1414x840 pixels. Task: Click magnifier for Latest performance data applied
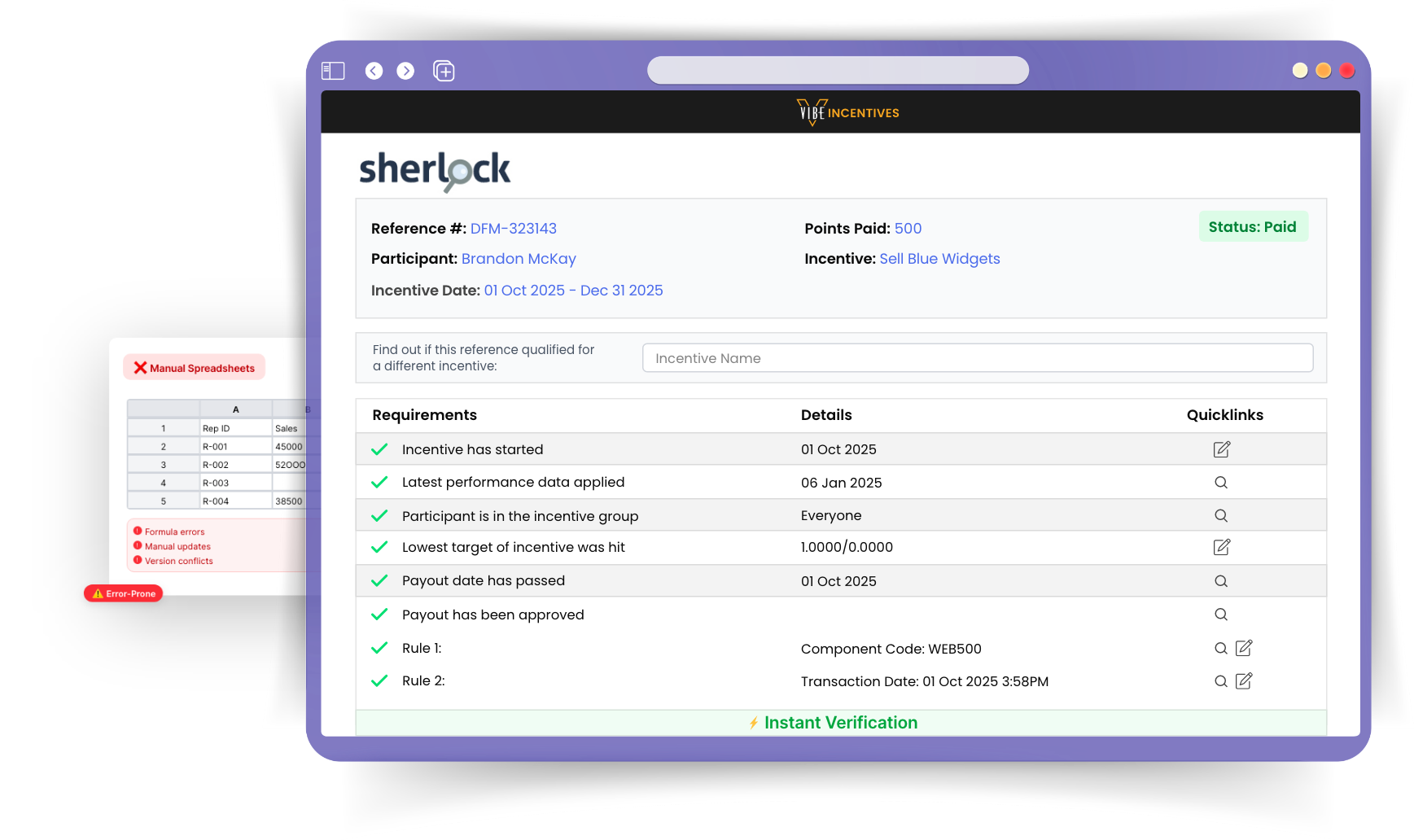coord(1221,483)
